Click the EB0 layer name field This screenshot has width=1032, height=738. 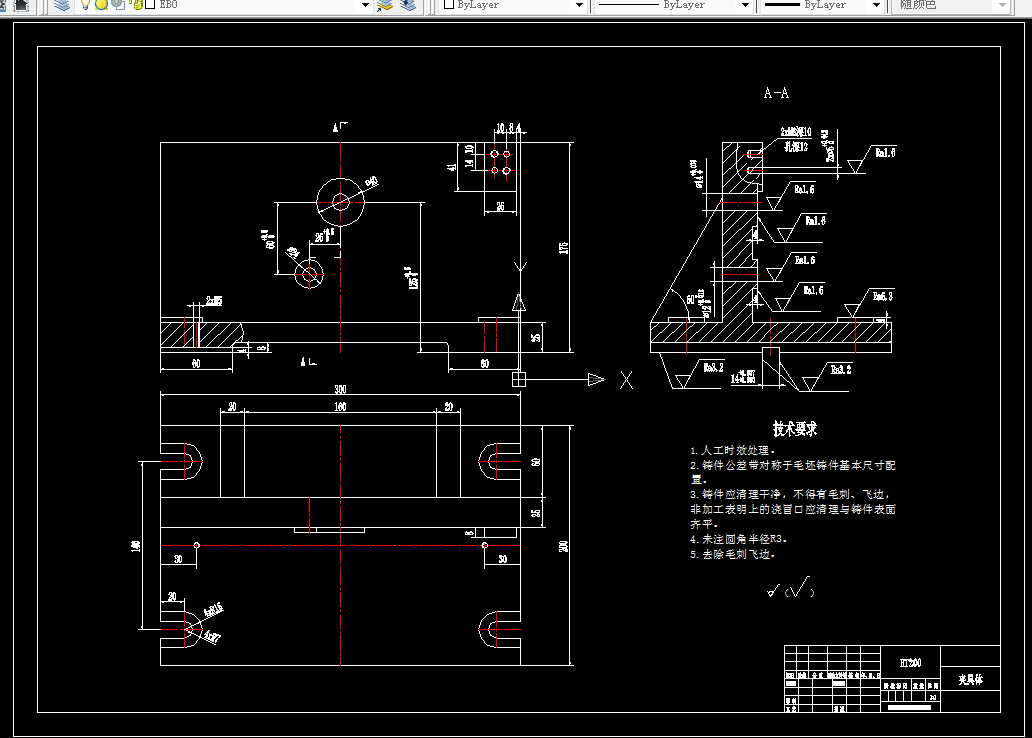click(257, 5)
